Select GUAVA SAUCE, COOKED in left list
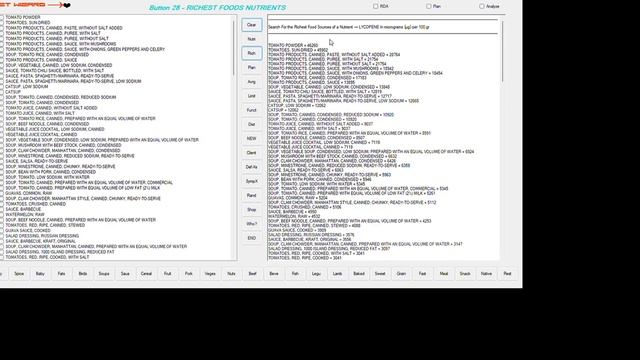This screenshot has width=640, height=360. (x=28, y=231)
